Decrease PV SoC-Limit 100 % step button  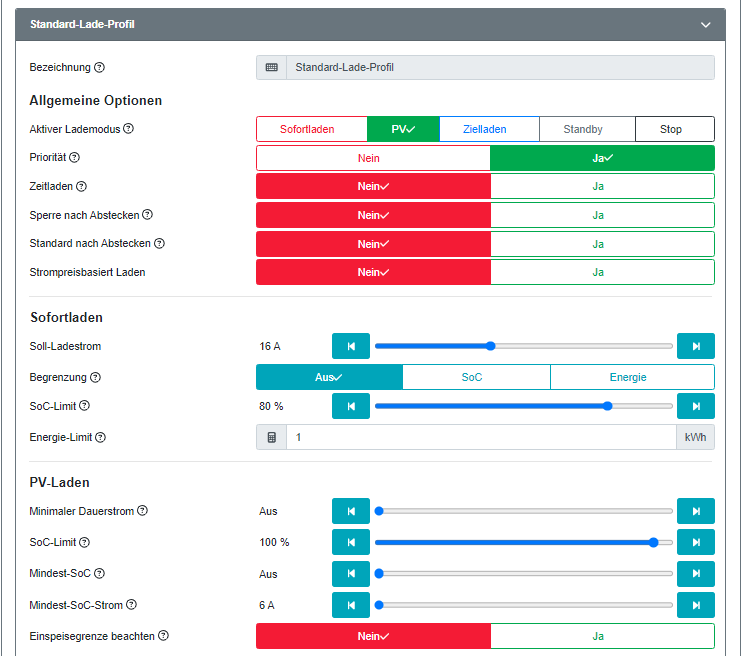[x=351, y=542]
